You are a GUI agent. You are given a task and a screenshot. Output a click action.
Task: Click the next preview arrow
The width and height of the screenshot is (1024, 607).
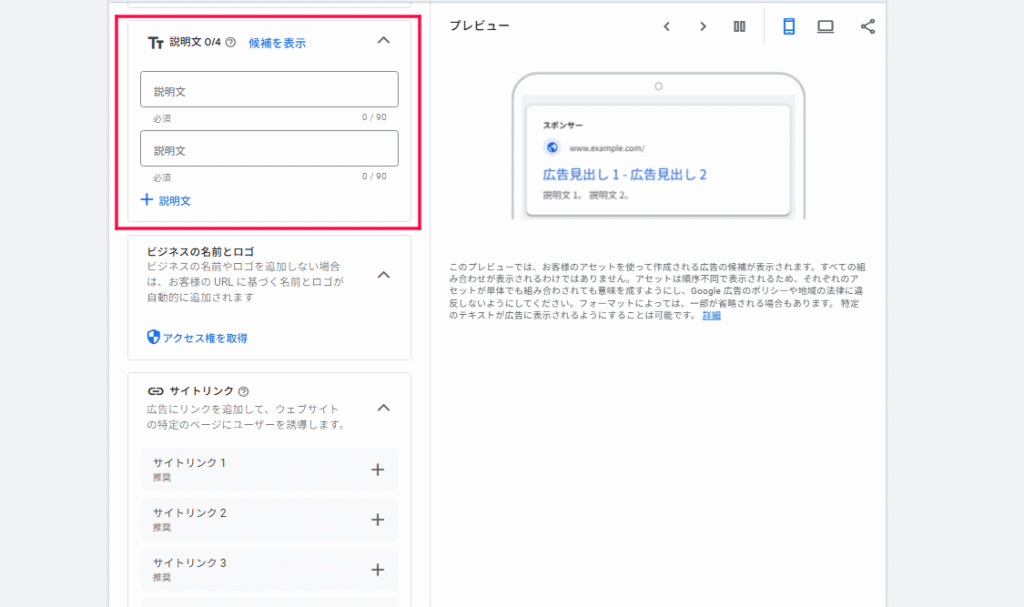coord(703,26)
